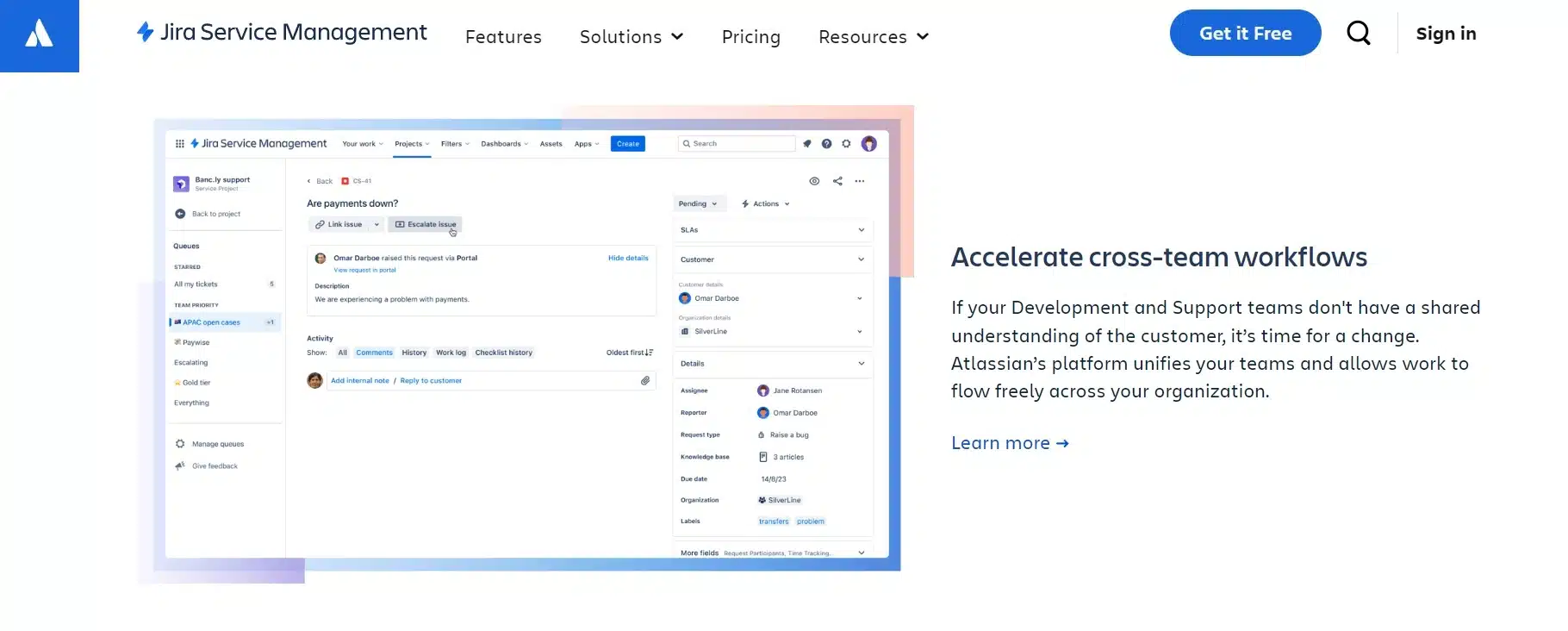
Task: Click the Search field in screenshot
Action: [x=737, y=144]
